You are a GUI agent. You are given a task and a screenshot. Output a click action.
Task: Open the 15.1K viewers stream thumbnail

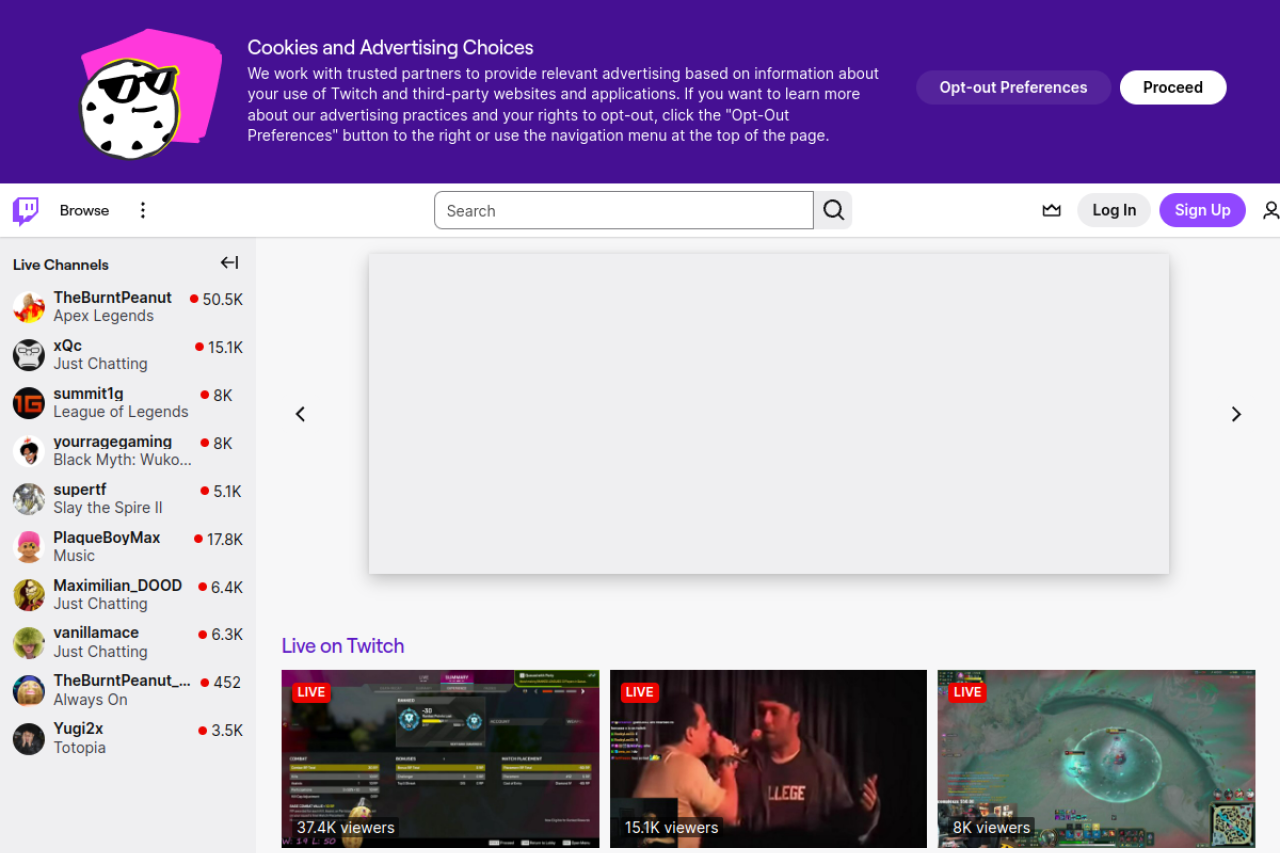coord(768,759)
